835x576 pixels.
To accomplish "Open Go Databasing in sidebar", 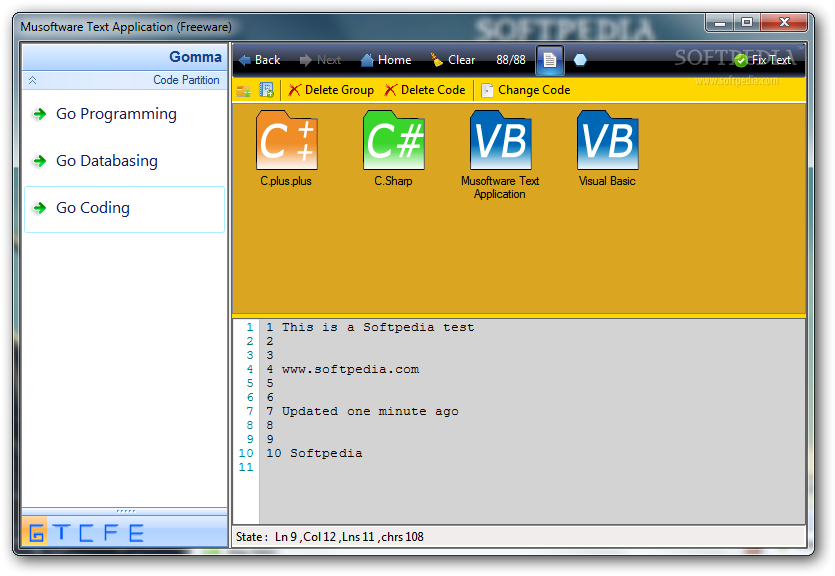I will point(125,161).
